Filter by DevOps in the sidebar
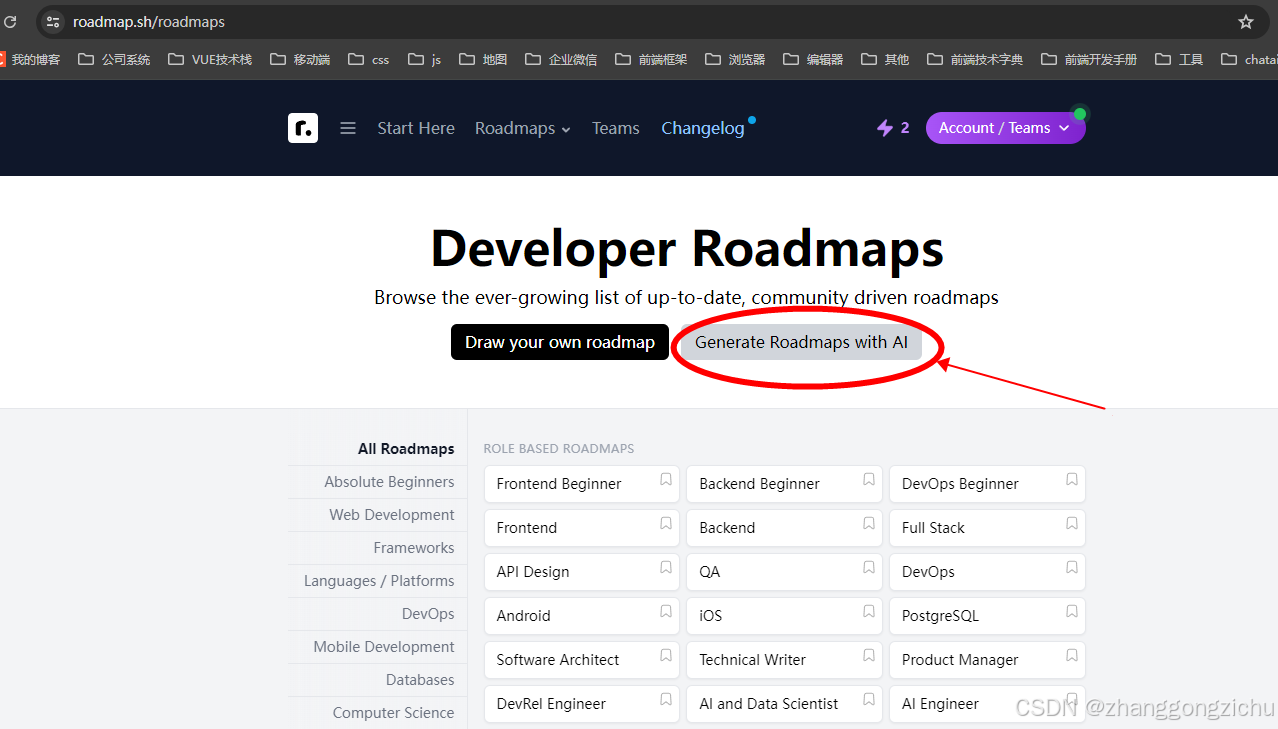1278x729 pixels. point(428,614)
